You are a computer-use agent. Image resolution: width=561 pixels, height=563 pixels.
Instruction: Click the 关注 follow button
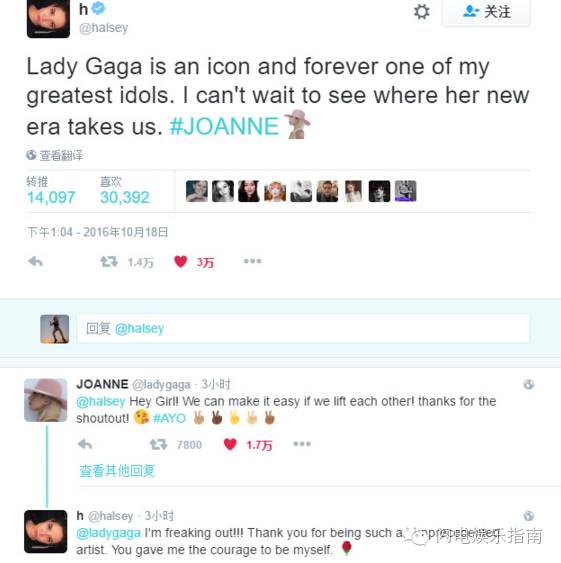tap(486, 13)
